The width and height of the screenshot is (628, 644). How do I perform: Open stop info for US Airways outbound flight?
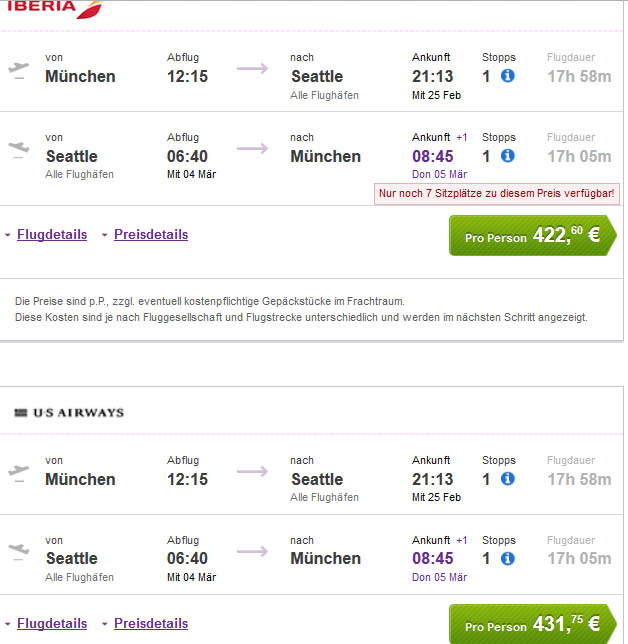click(x=508, y=478)
